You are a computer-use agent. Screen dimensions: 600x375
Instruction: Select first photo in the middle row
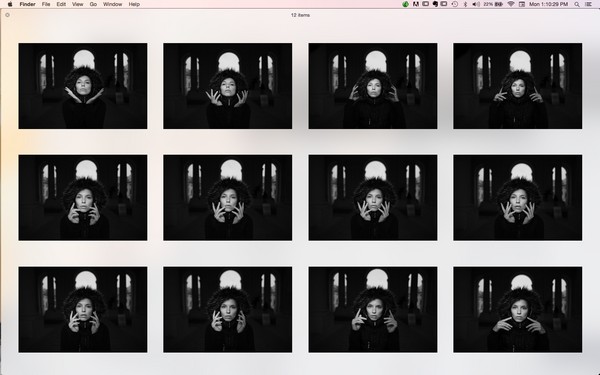point(83,197)
